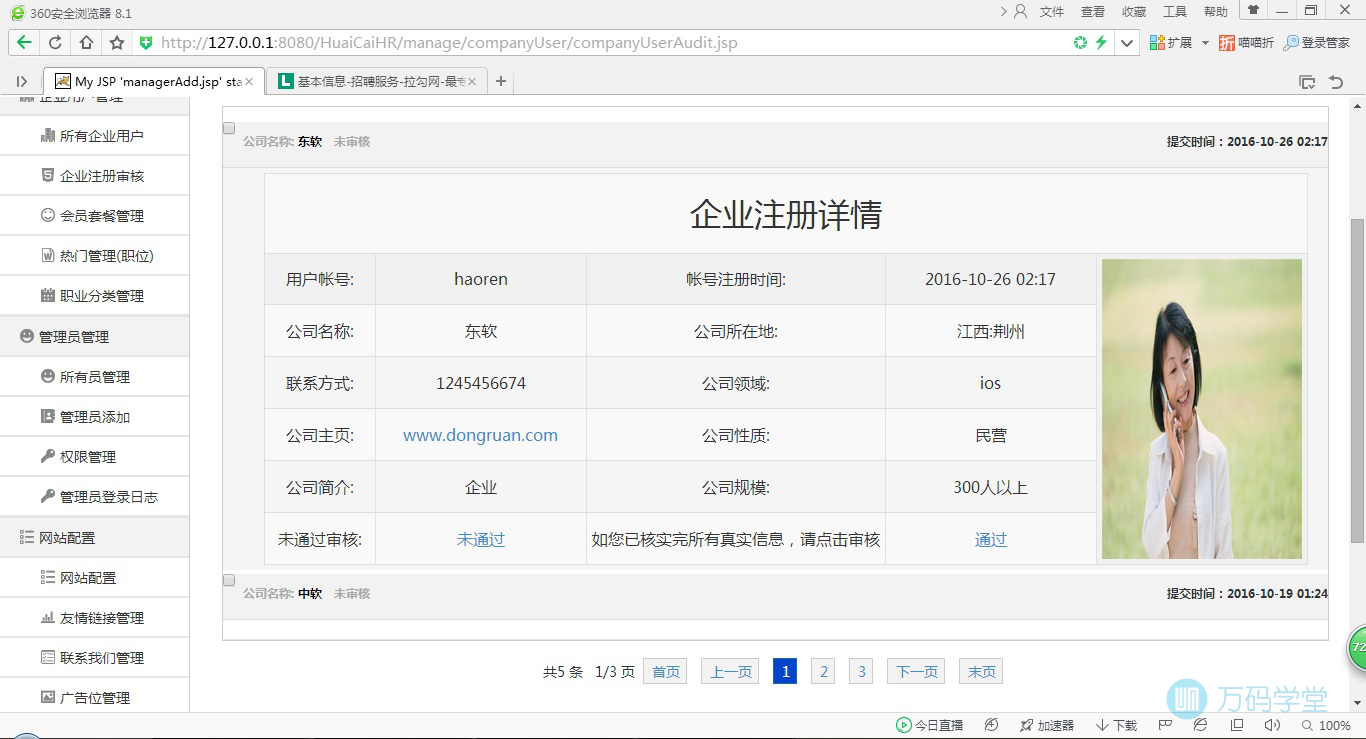Open 企业注册审核 in sidebar
This screenshot has width=1366, height=739.
point(95,176)
